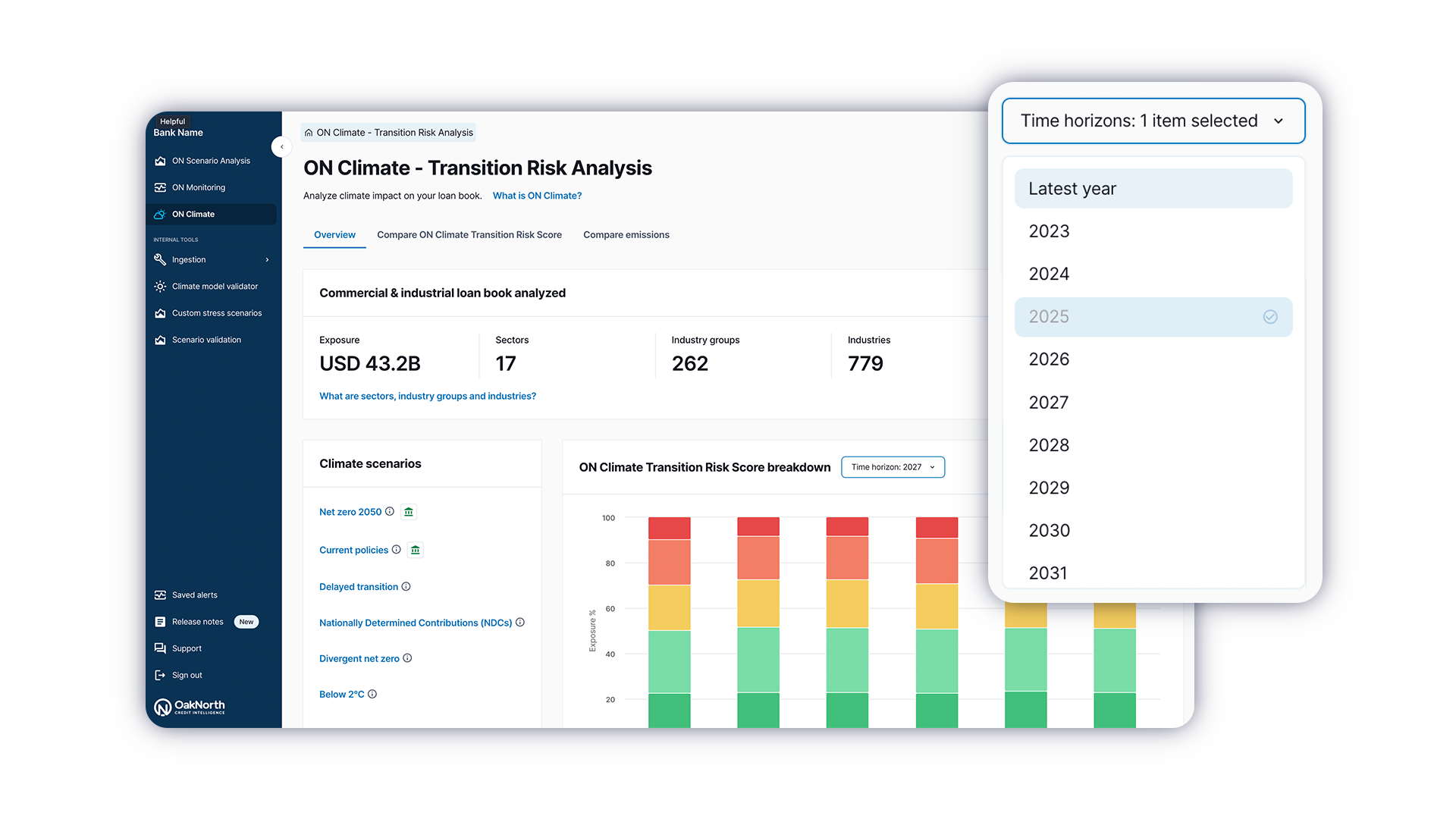This screenshot has height=819, width=1456.
Task: Open the Current policies scenario link
Action: click(353, 550)
